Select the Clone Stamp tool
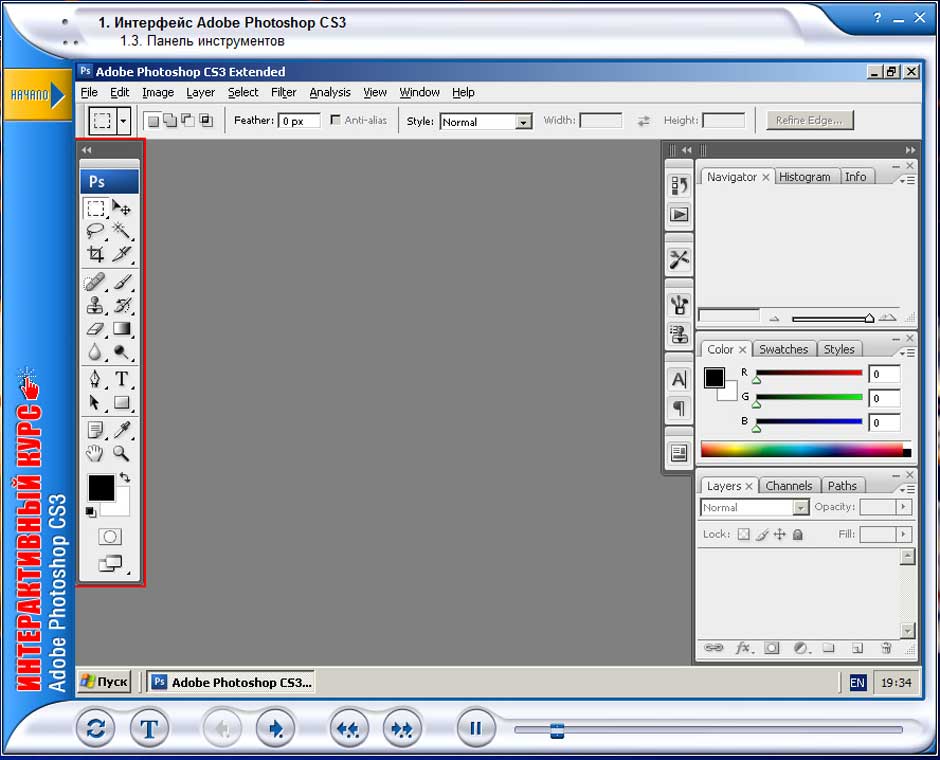Screen dimensions: 940x760 pyautogui.click(x=96, y=306)
